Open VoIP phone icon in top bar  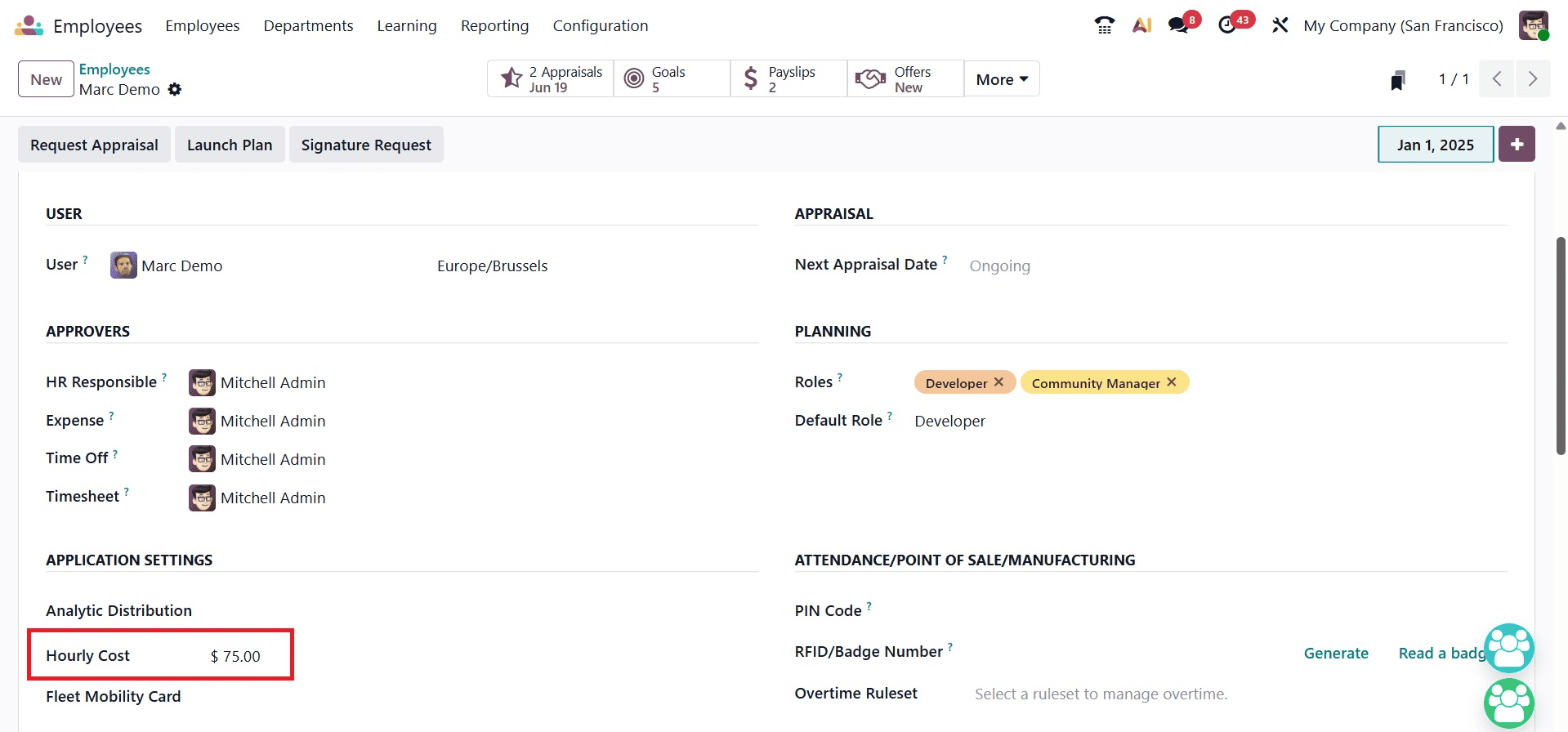pos(1104,25)
